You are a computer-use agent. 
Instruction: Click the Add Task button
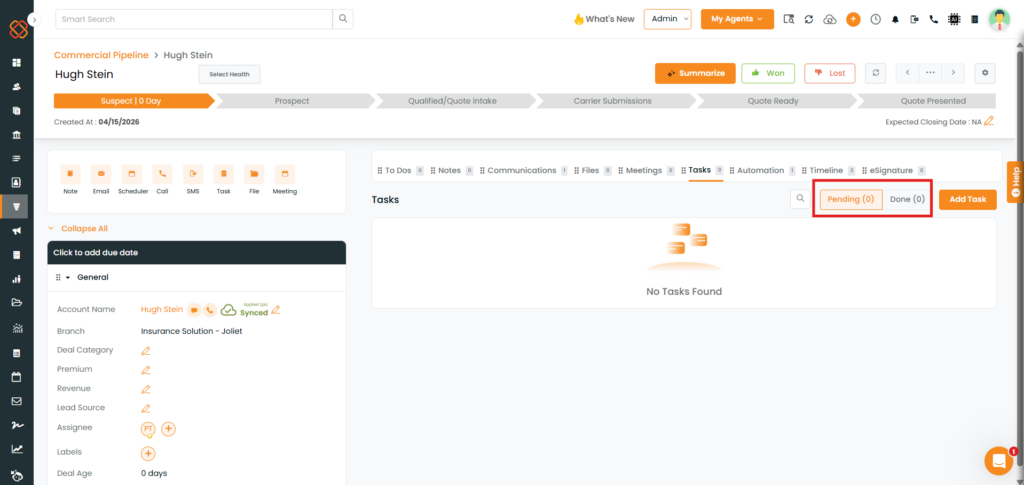(x=967, y=199)
